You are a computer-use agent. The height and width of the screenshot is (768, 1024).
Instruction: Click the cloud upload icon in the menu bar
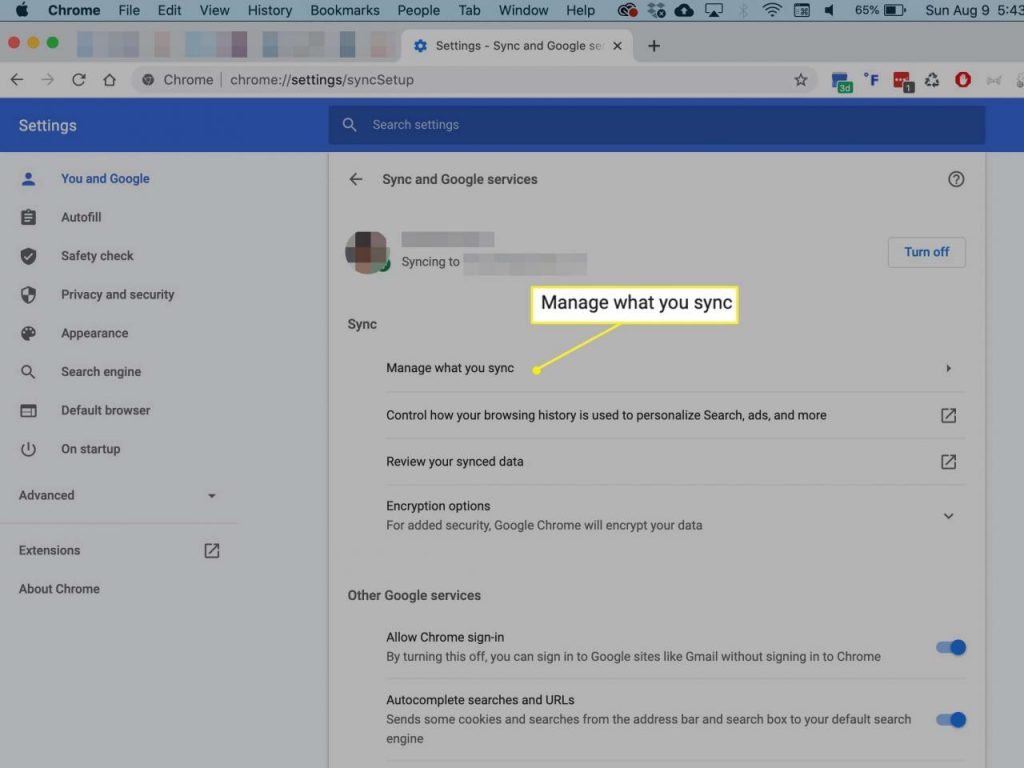(x=684, y=10)
